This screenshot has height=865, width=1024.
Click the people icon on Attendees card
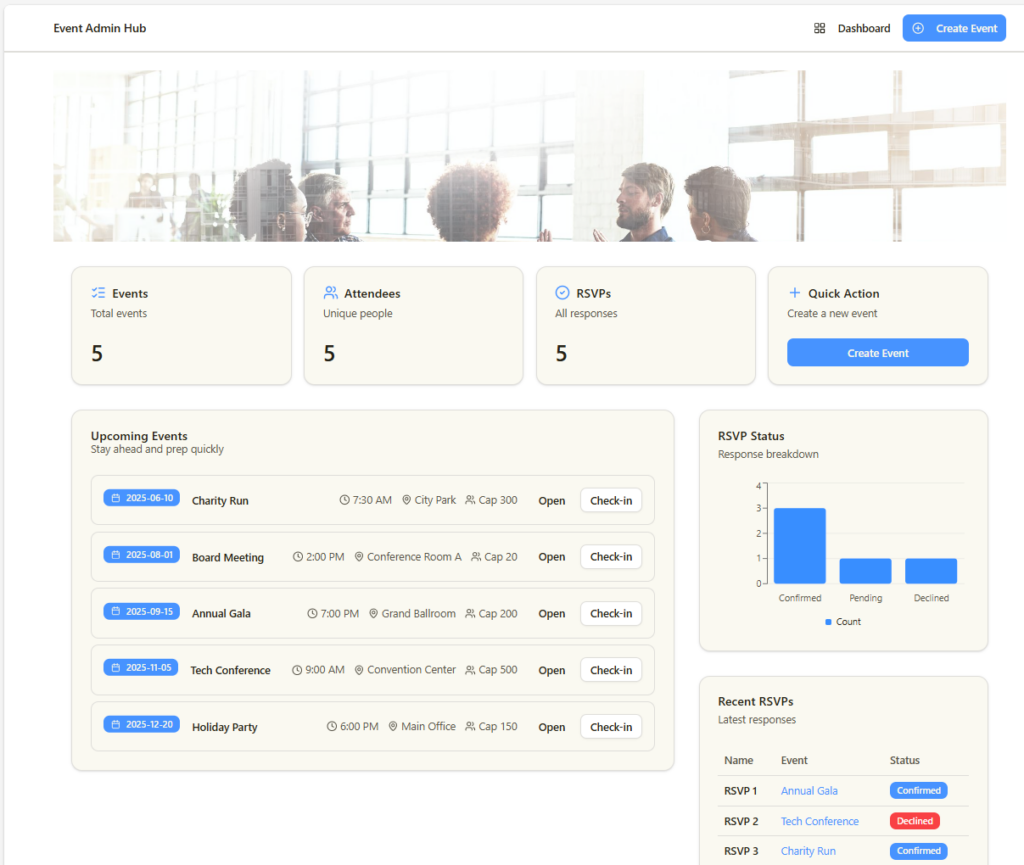pos(330,293)
